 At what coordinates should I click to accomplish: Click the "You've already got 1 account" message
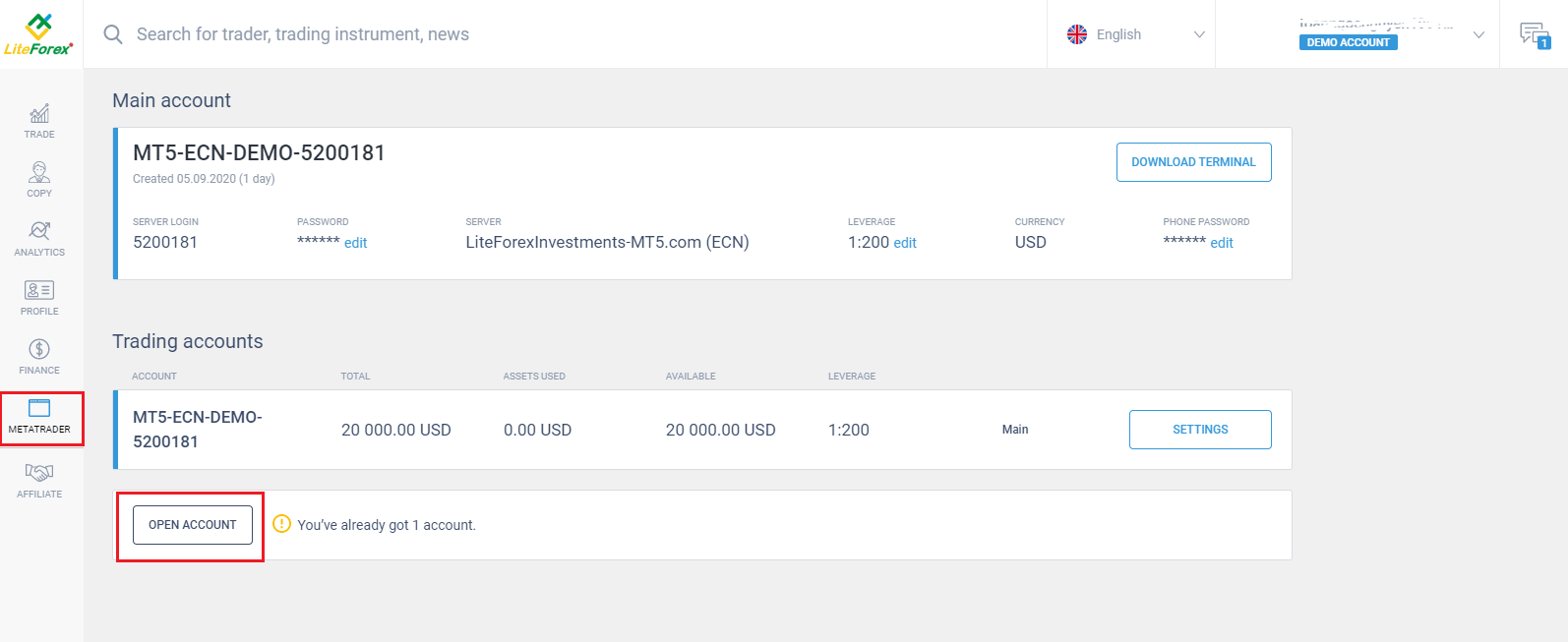(387, 525)
